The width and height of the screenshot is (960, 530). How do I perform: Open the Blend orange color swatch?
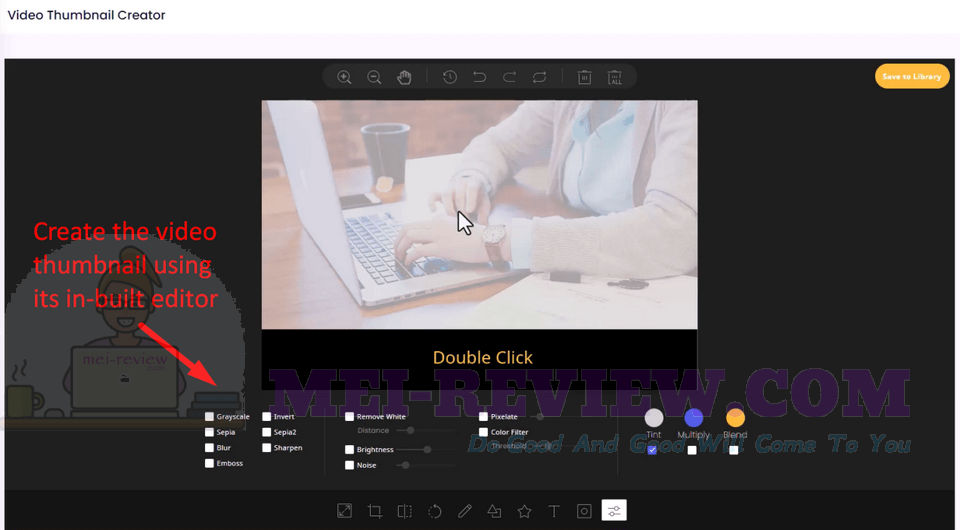[x=735, y=418]
